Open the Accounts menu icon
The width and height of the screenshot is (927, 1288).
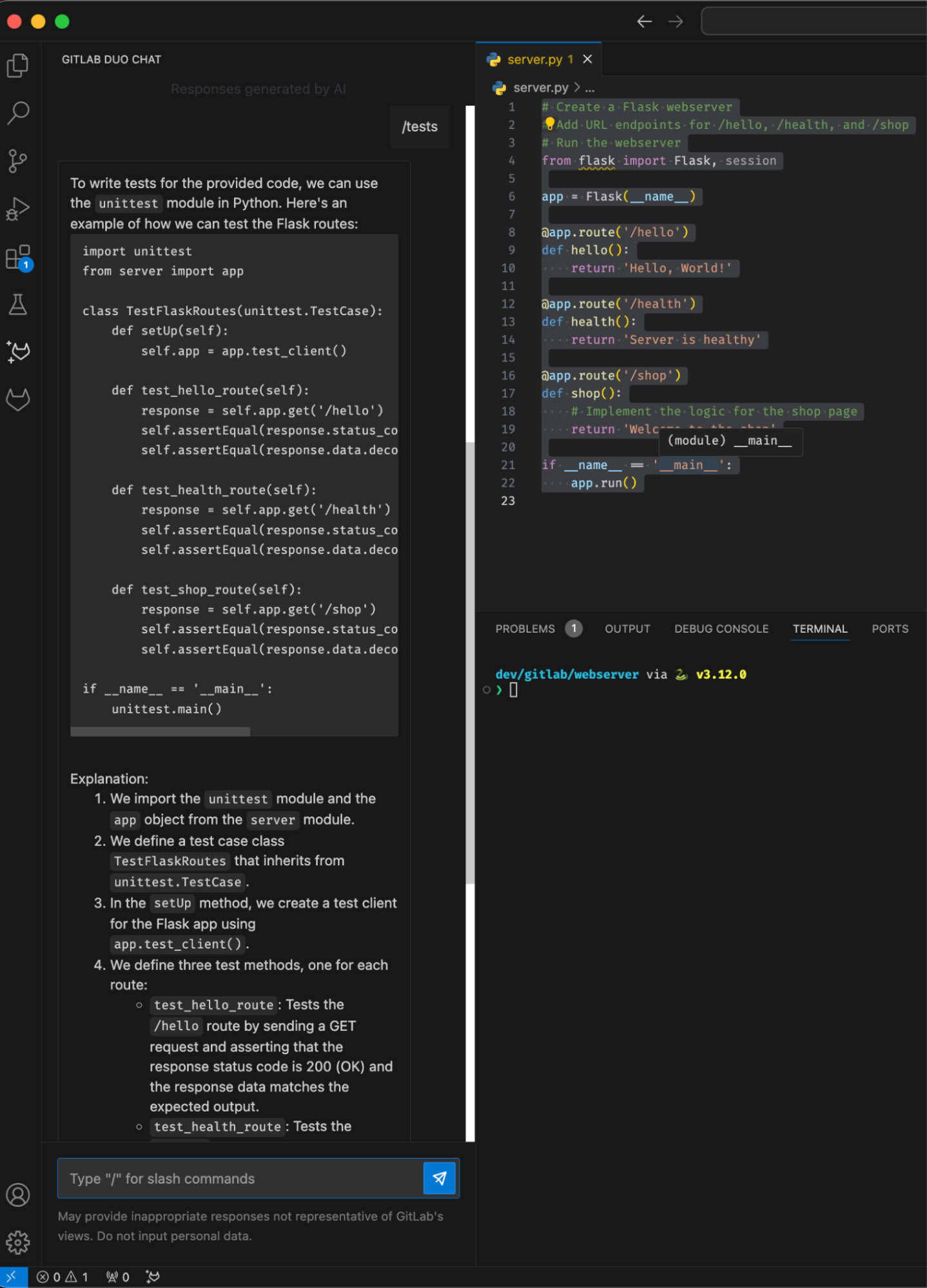(x=18, y=1195)
